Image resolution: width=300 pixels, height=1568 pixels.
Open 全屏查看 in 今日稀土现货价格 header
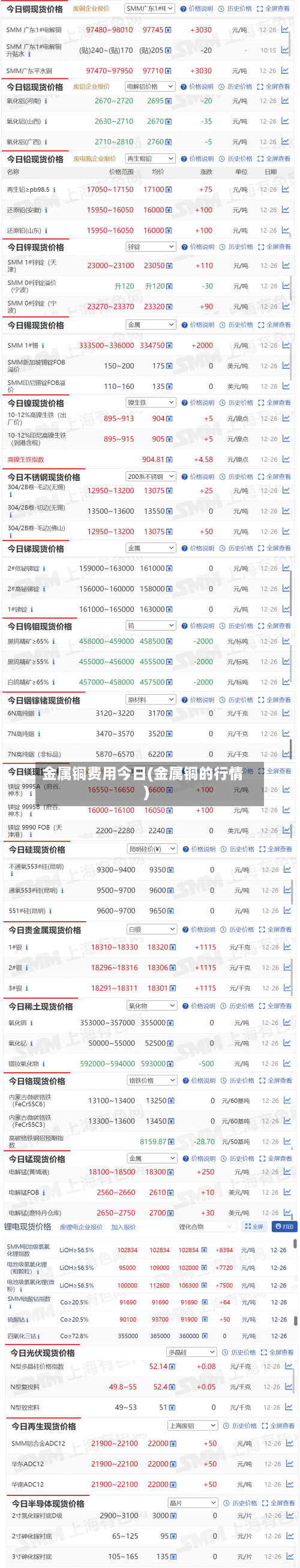(275, 1006)
